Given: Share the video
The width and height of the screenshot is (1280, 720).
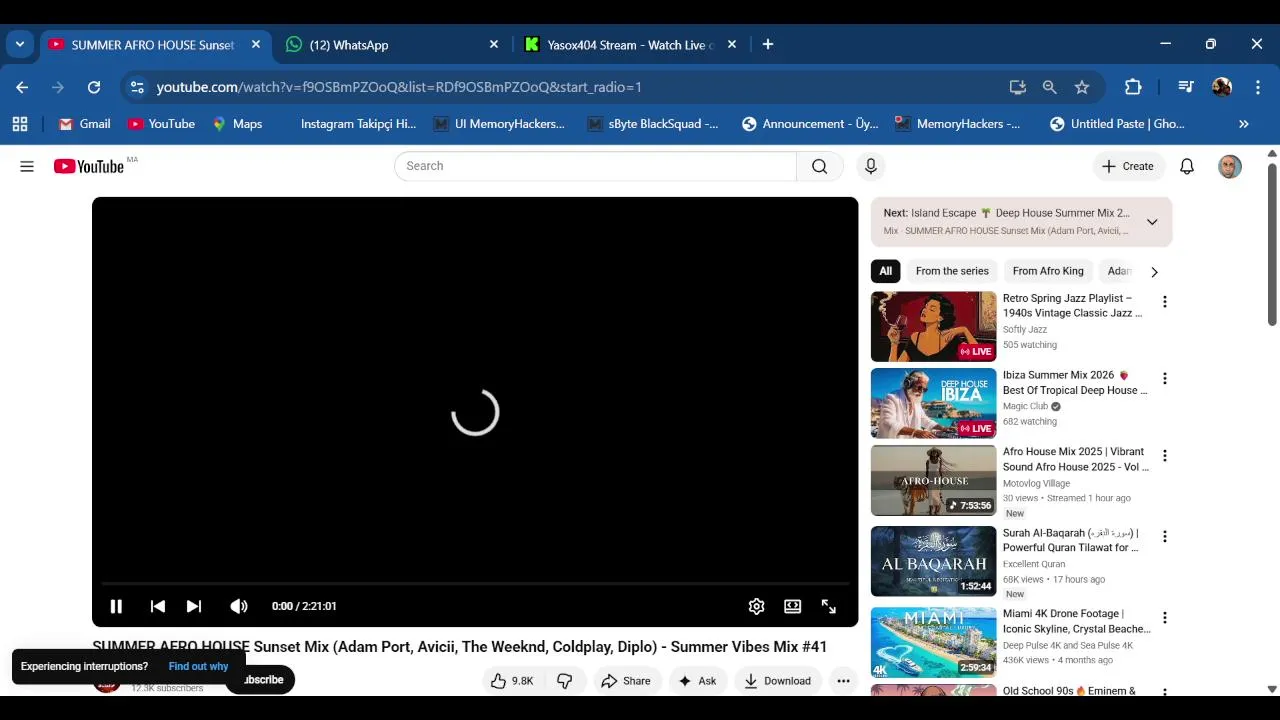Looking at the screenshot, I should 626,681.
